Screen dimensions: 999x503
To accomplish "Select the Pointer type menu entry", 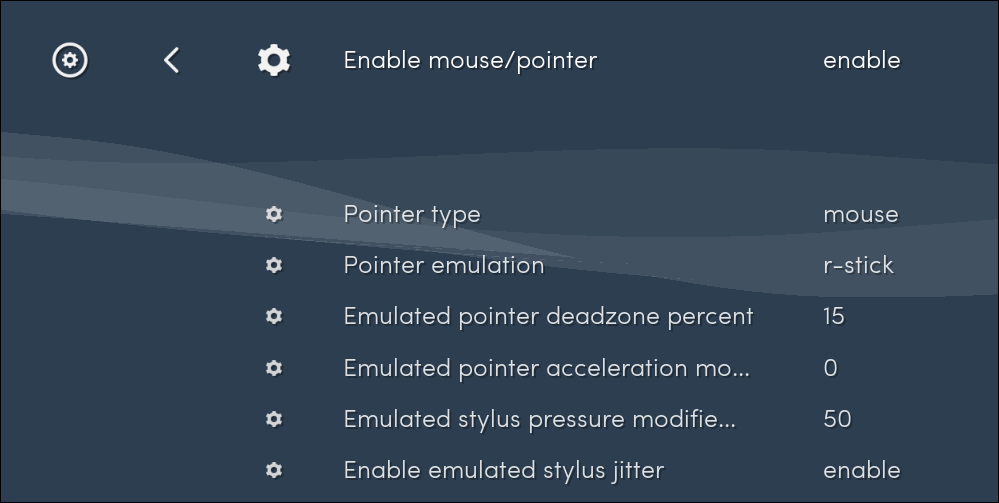I will point(412,214).
